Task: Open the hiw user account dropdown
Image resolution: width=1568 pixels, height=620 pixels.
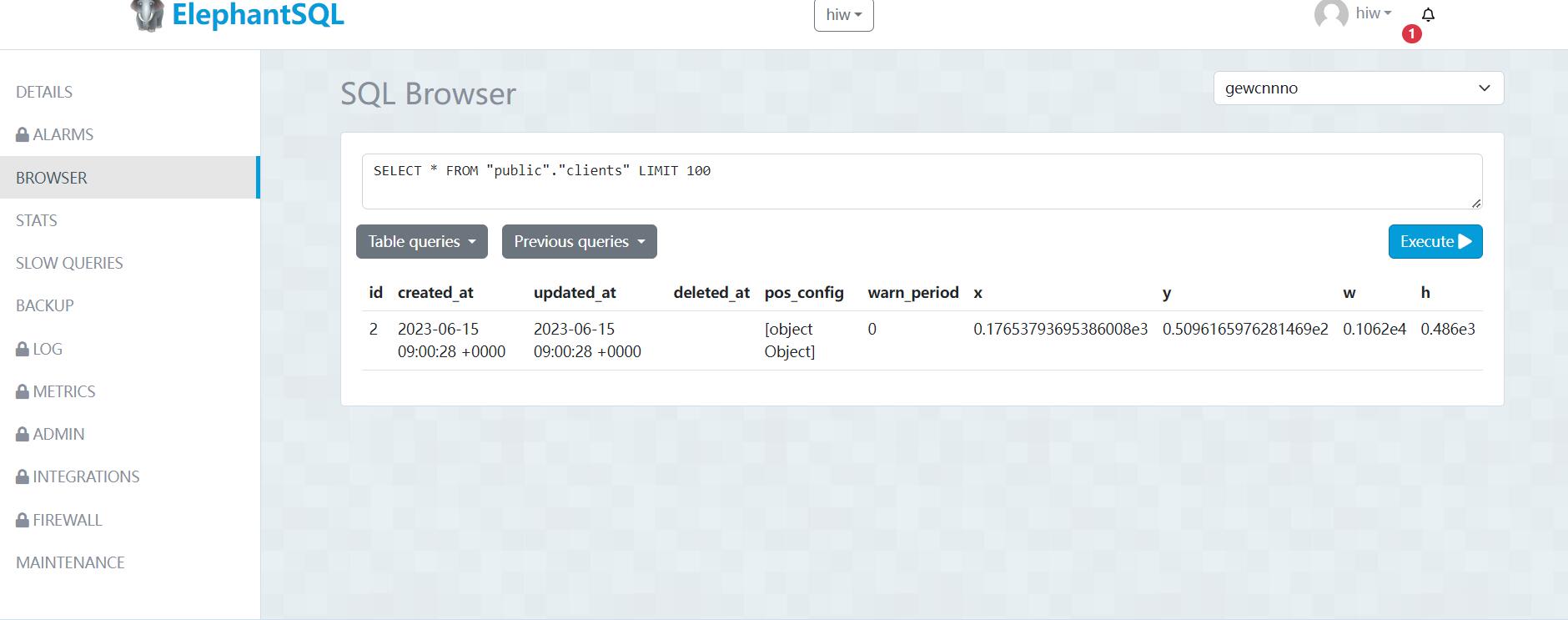Action: [1373, 13]
